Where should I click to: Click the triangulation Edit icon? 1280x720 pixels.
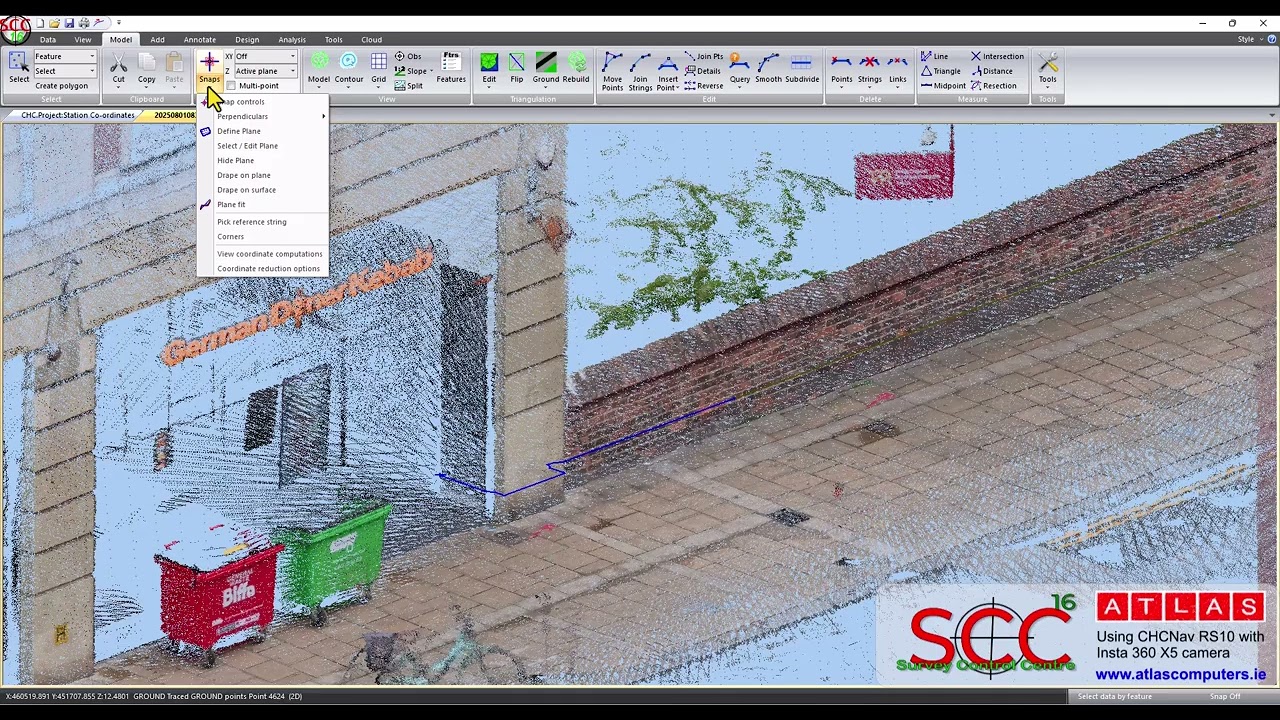pos(489,63)
